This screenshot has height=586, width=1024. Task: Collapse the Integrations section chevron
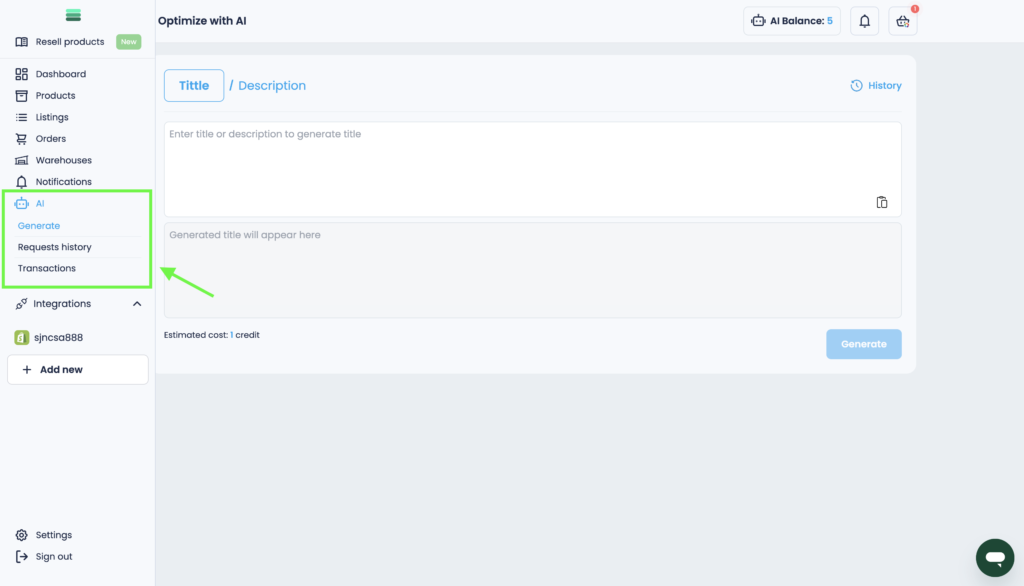click(x=137, y=304)
